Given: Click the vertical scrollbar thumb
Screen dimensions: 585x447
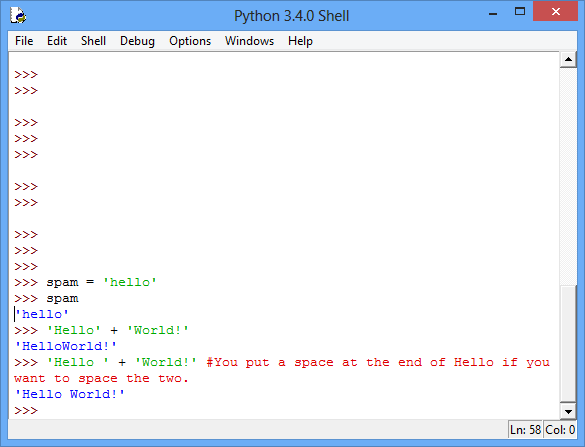Looking at the screenshot, I should [568, 344].
